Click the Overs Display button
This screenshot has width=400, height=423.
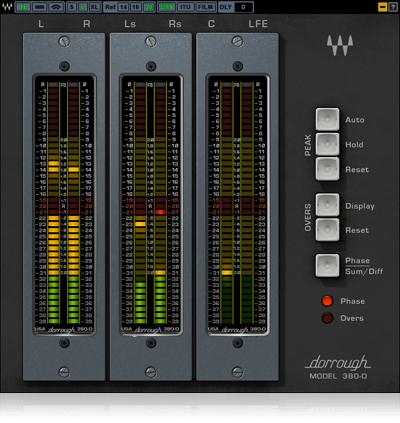point(327,205)
